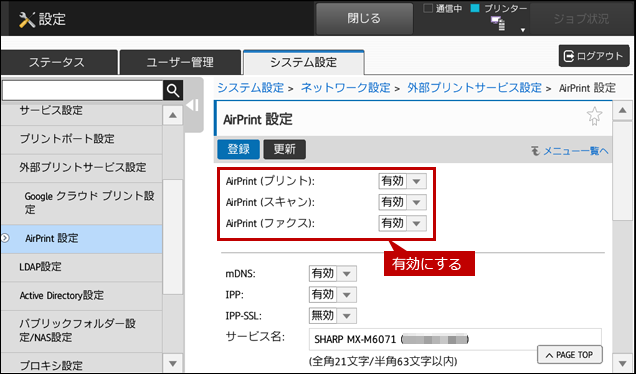Click the search magnifier icon
636x374 pixels.
(x=173, y=90)
